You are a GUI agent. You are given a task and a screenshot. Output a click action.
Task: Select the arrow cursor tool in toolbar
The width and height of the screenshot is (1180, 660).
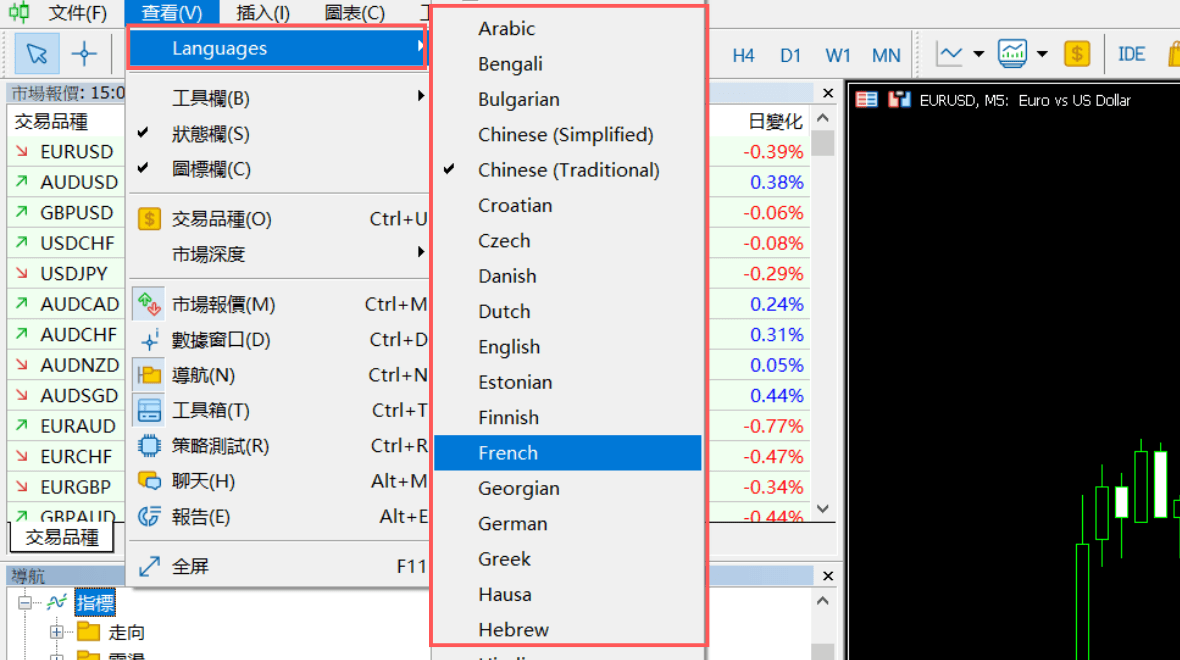[37, 54]
